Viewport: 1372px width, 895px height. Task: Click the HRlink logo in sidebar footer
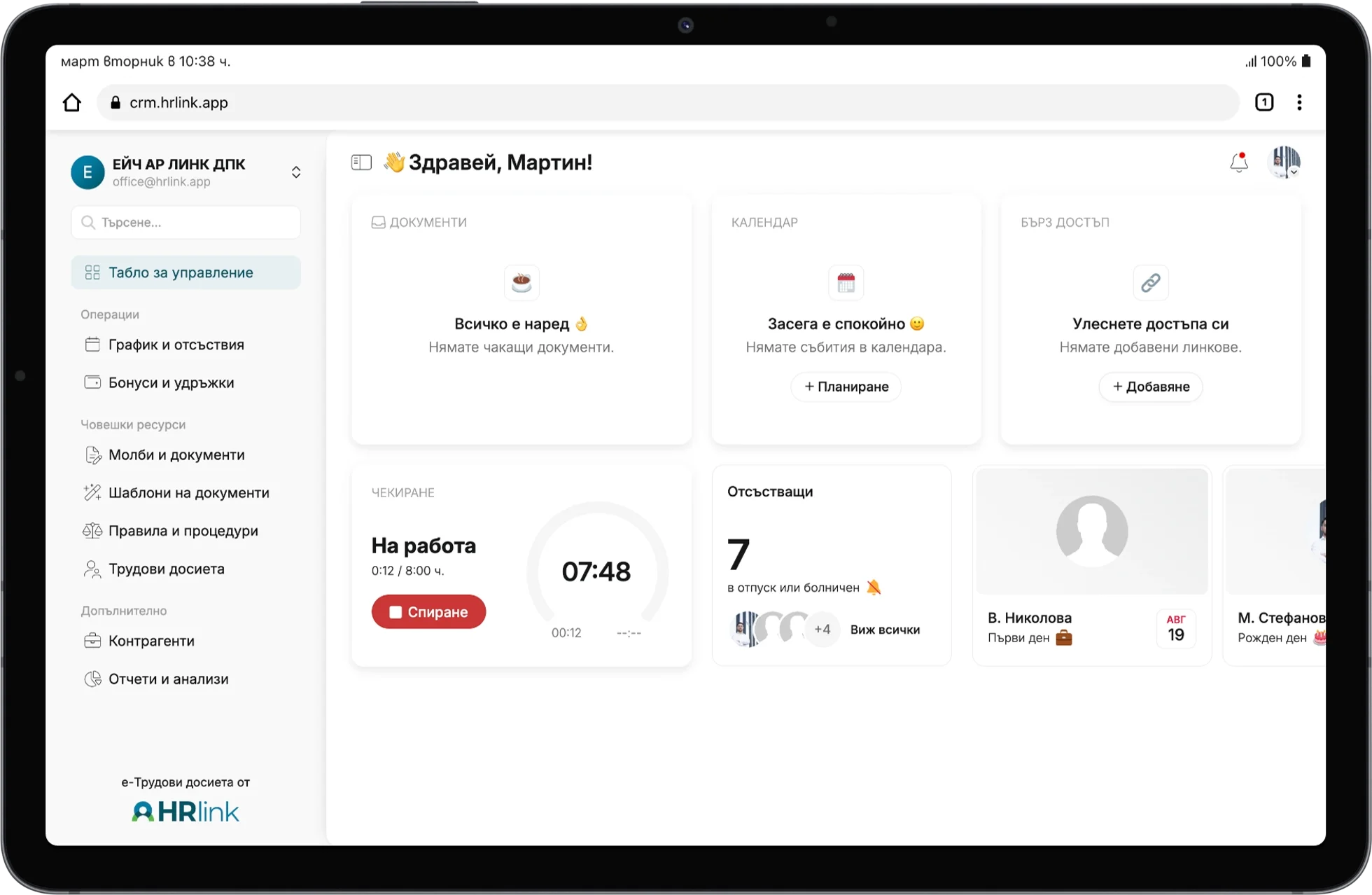tap(185, 812)
